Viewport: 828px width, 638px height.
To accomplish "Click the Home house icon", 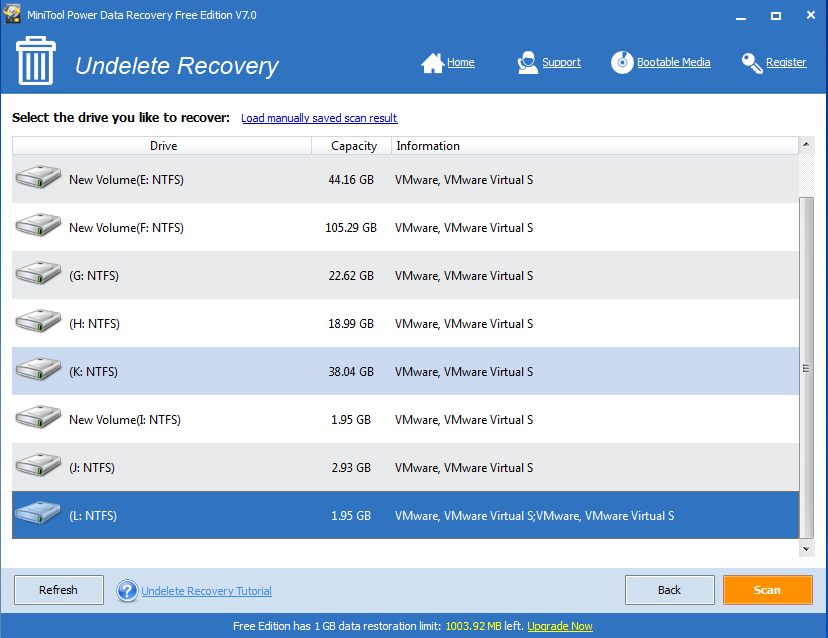I will pyautogui.click(x=432, y=63).
